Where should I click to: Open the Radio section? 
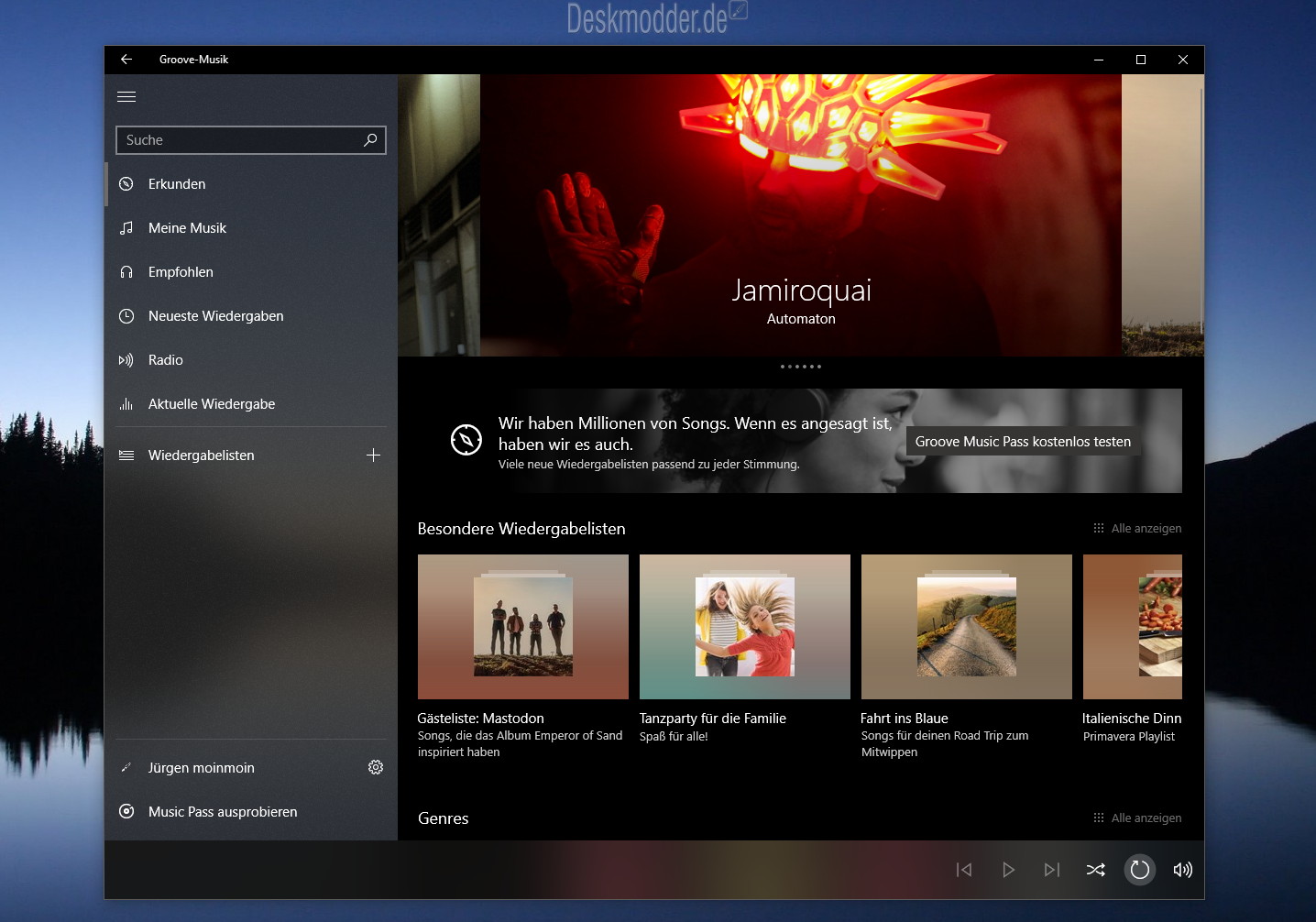[251, 360]
